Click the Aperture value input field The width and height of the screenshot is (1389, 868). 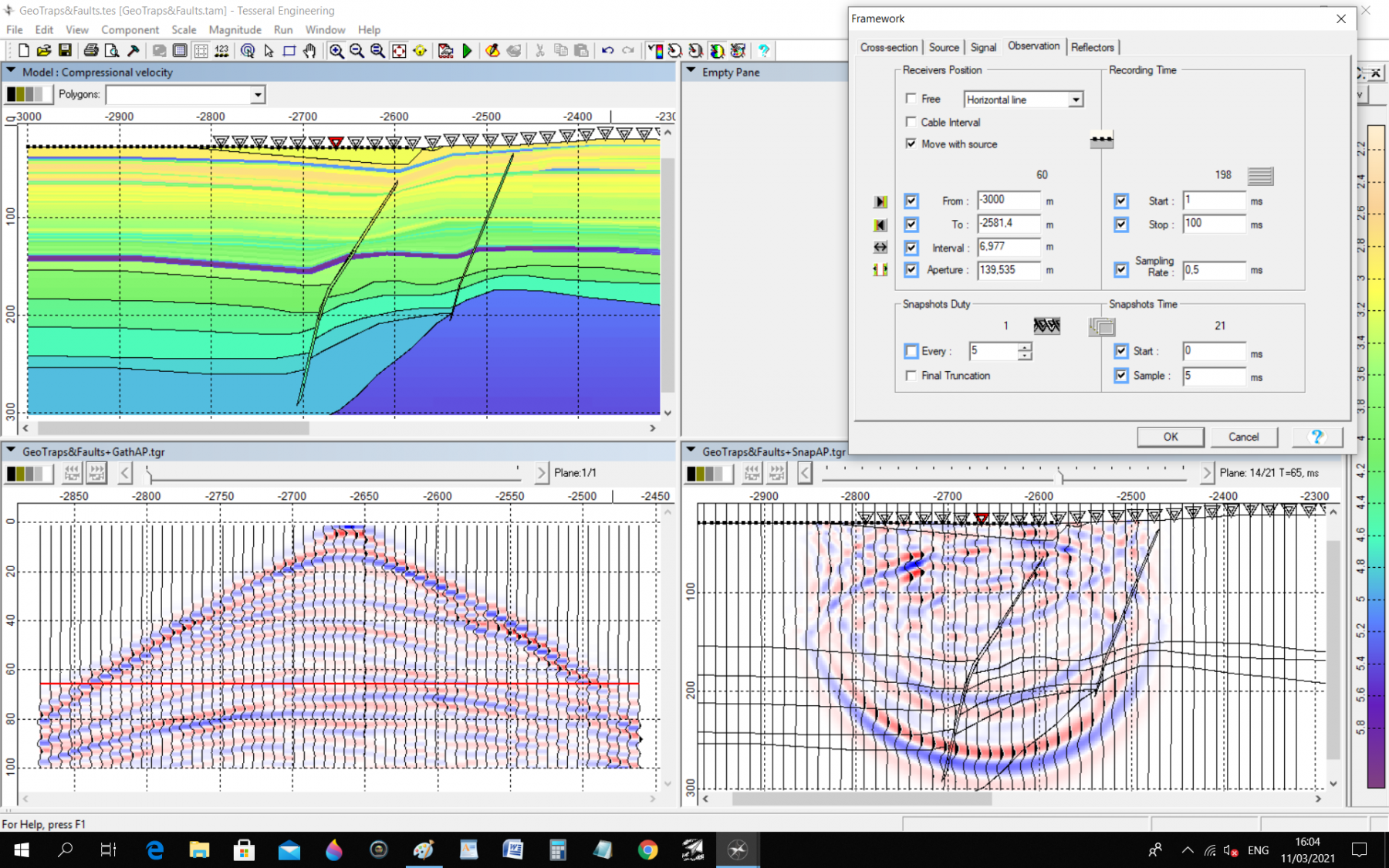click(x=1008, y=270)
